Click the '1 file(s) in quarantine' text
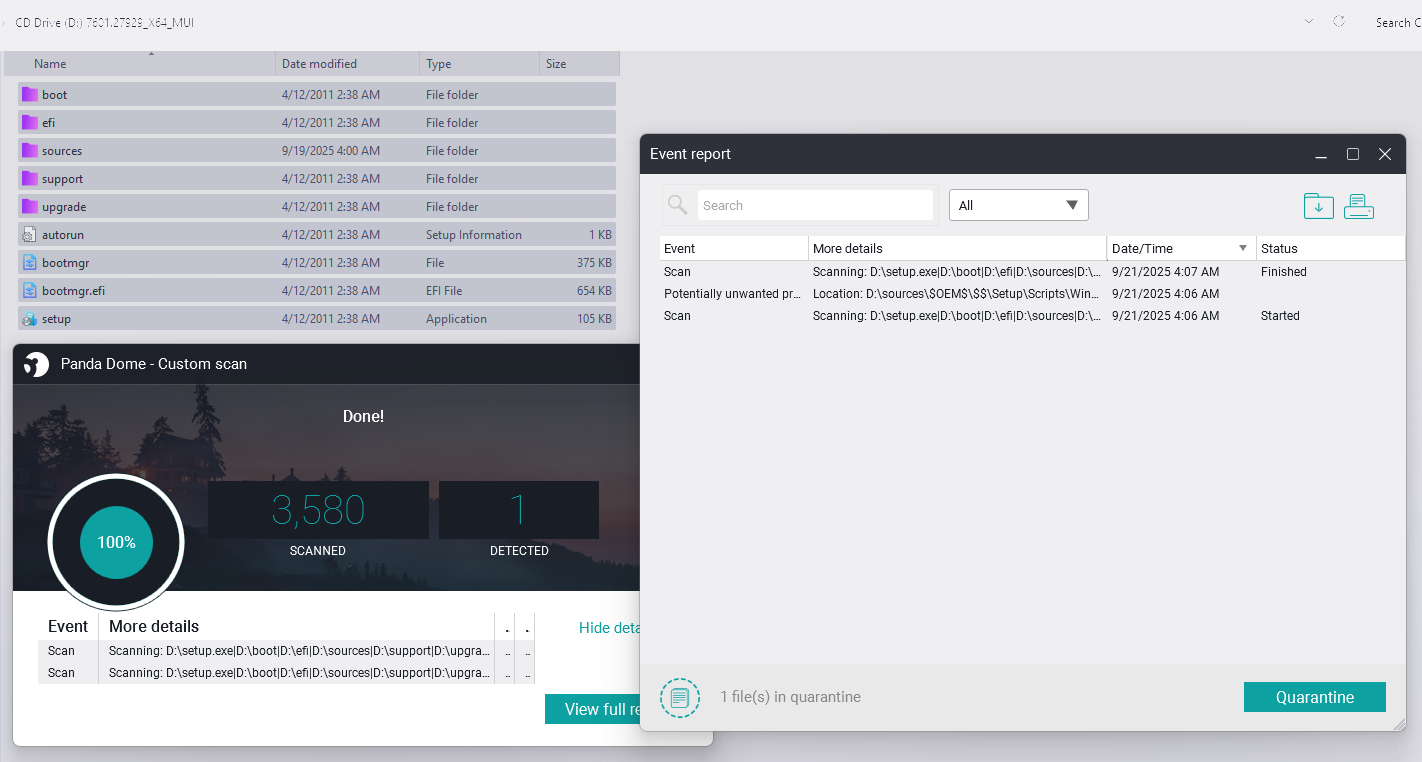 tap(790, 697)
